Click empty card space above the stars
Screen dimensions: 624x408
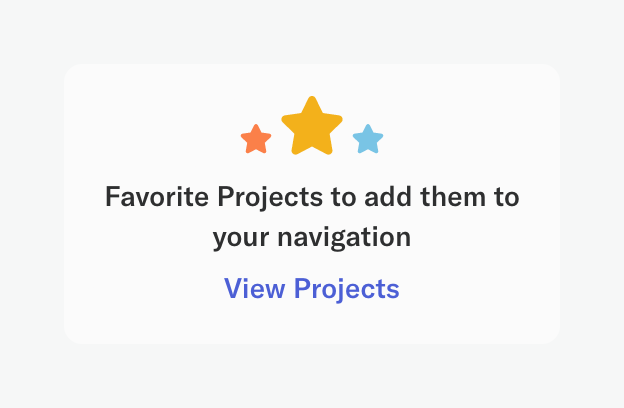(312, 78)
